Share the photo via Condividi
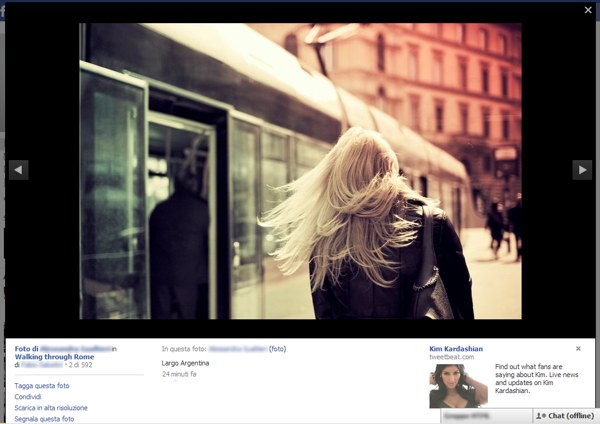Screen dimensions: 600x424 click(x=28, y=397)
